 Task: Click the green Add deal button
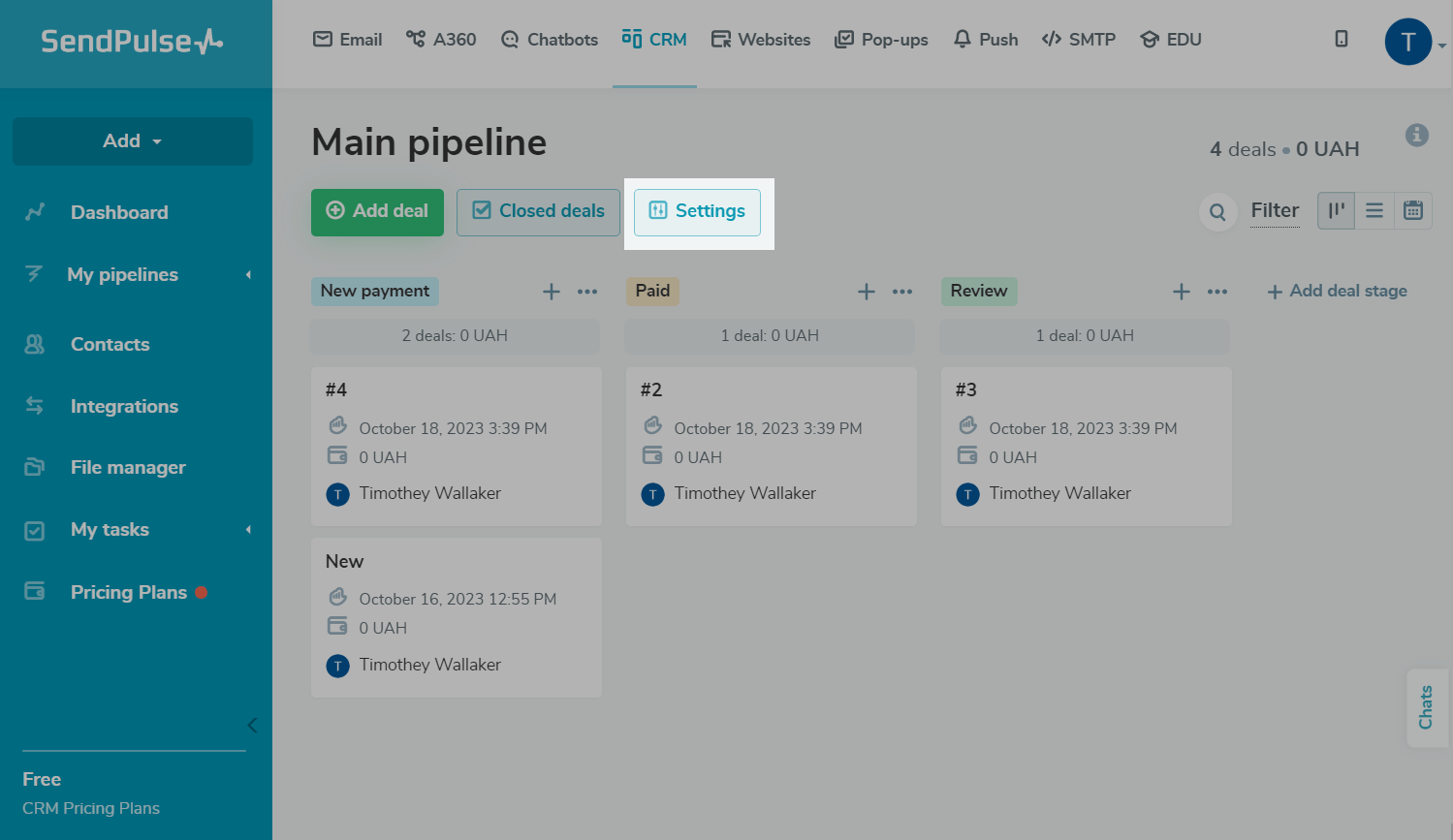point(377,212)
